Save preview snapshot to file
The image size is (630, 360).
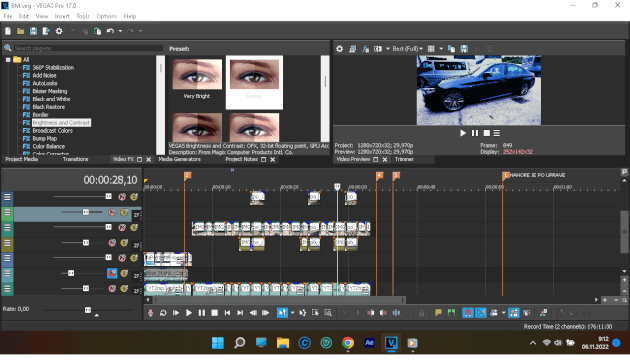pos(464,49)
